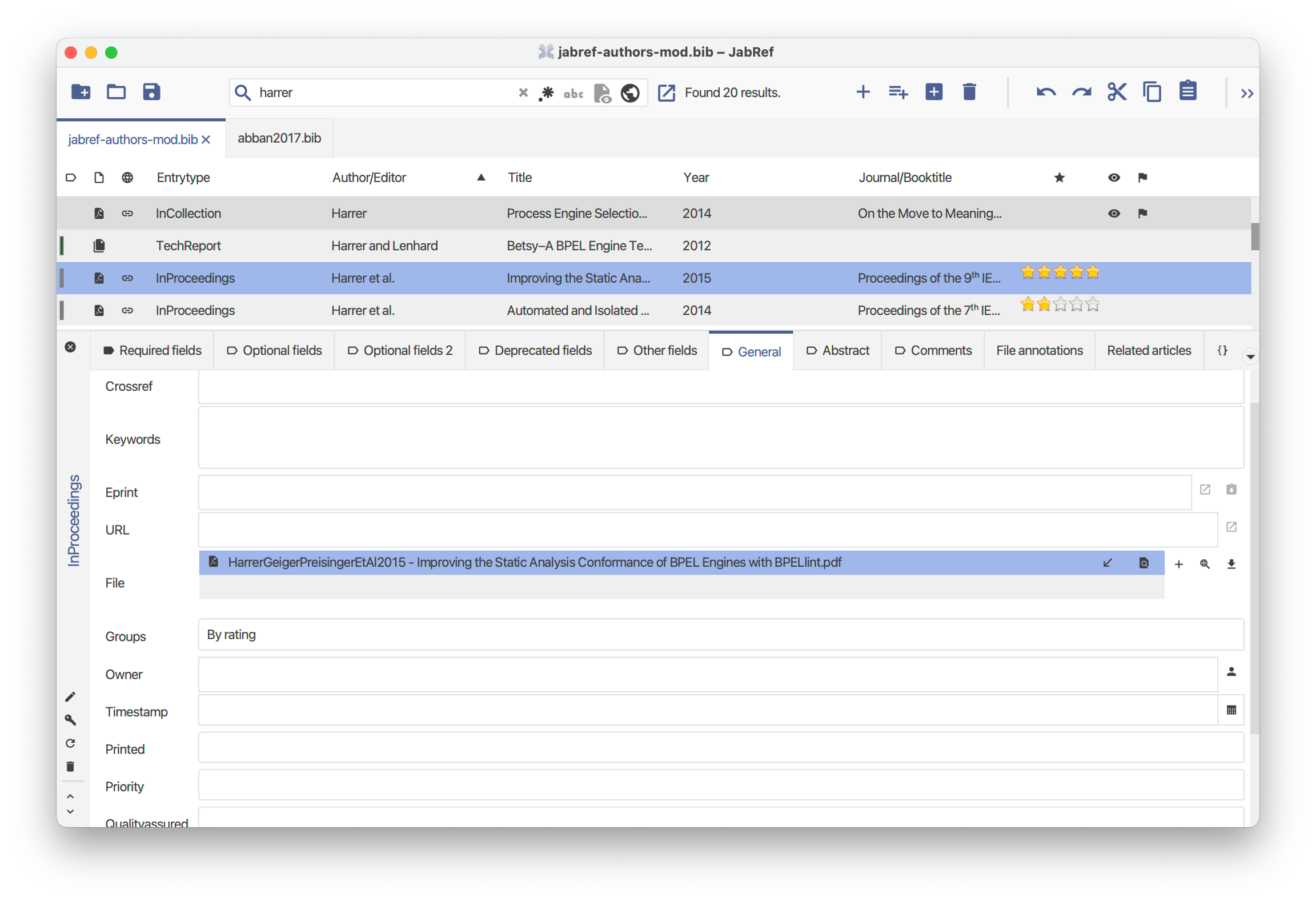This screenshot has height=902, width=1316.
Task: Click the Undo arrow in toolbar
Action: pos(1045,92)
